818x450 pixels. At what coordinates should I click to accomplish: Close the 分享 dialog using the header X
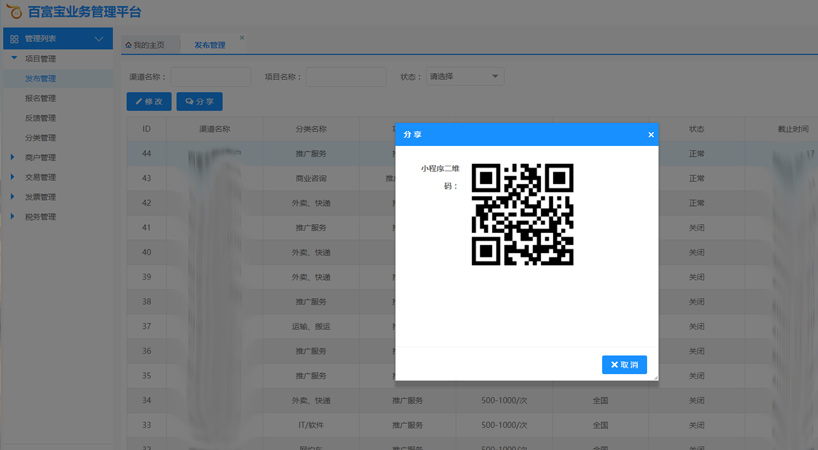click(651, 135)
